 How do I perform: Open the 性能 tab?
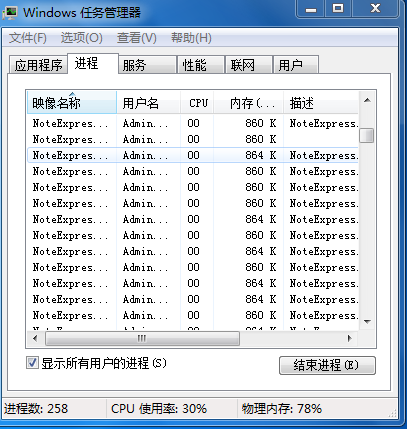tap(200, 65)
